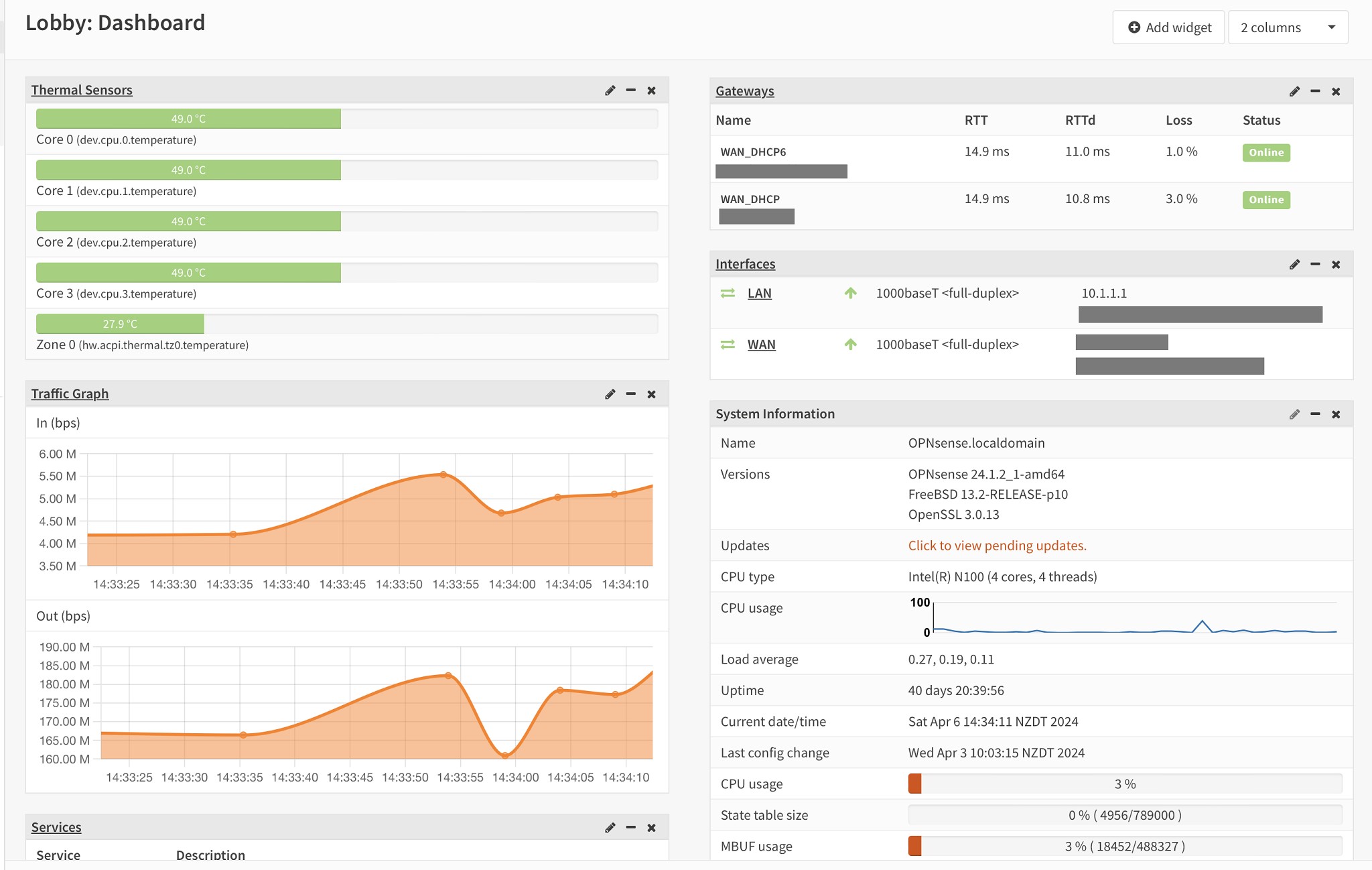
Task: Edit the Thermal Sensors widget with pencil icon
Action: pos(610,90)
